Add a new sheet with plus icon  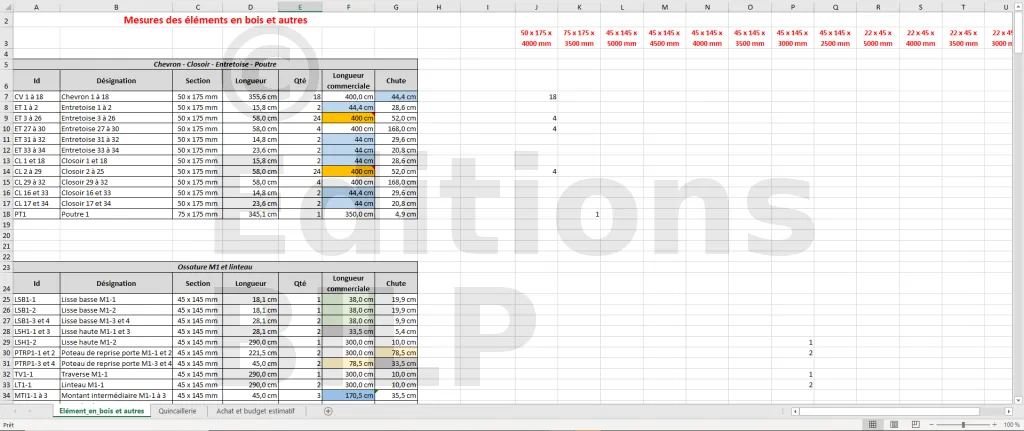pyautogui.click(x=328, y=411)
